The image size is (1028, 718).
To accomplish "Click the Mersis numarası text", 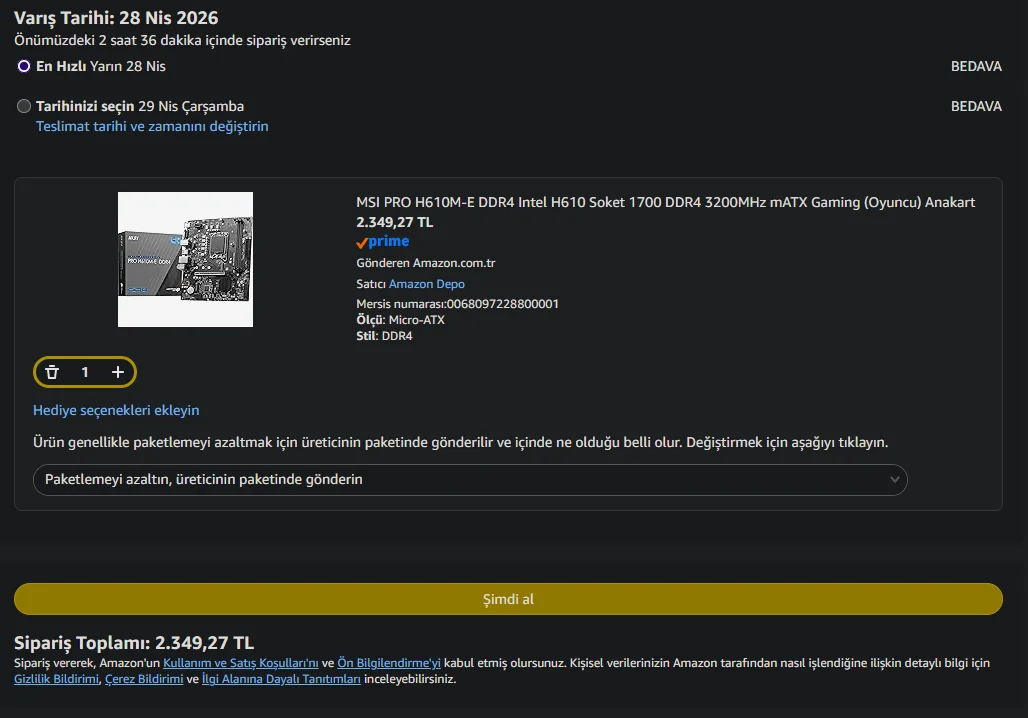I will point(458,304).
